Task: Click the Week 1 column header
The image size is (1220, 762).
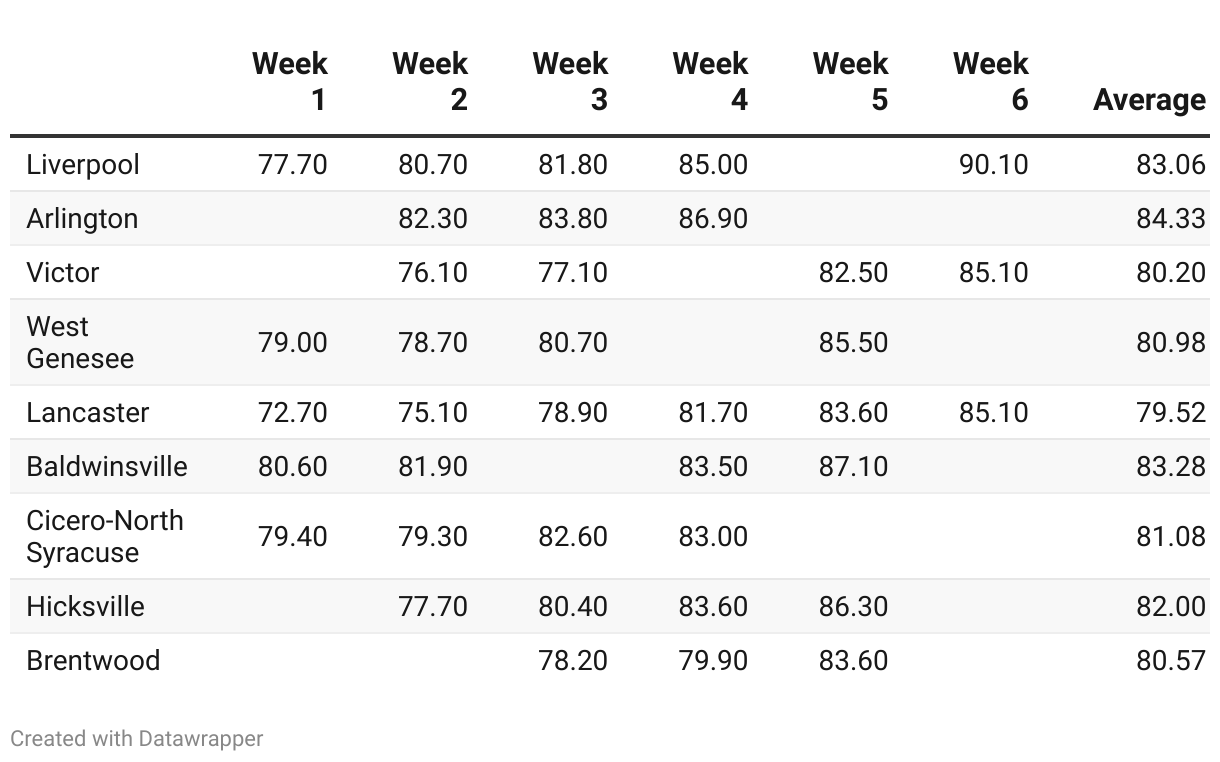Action: tap(290, 82)
